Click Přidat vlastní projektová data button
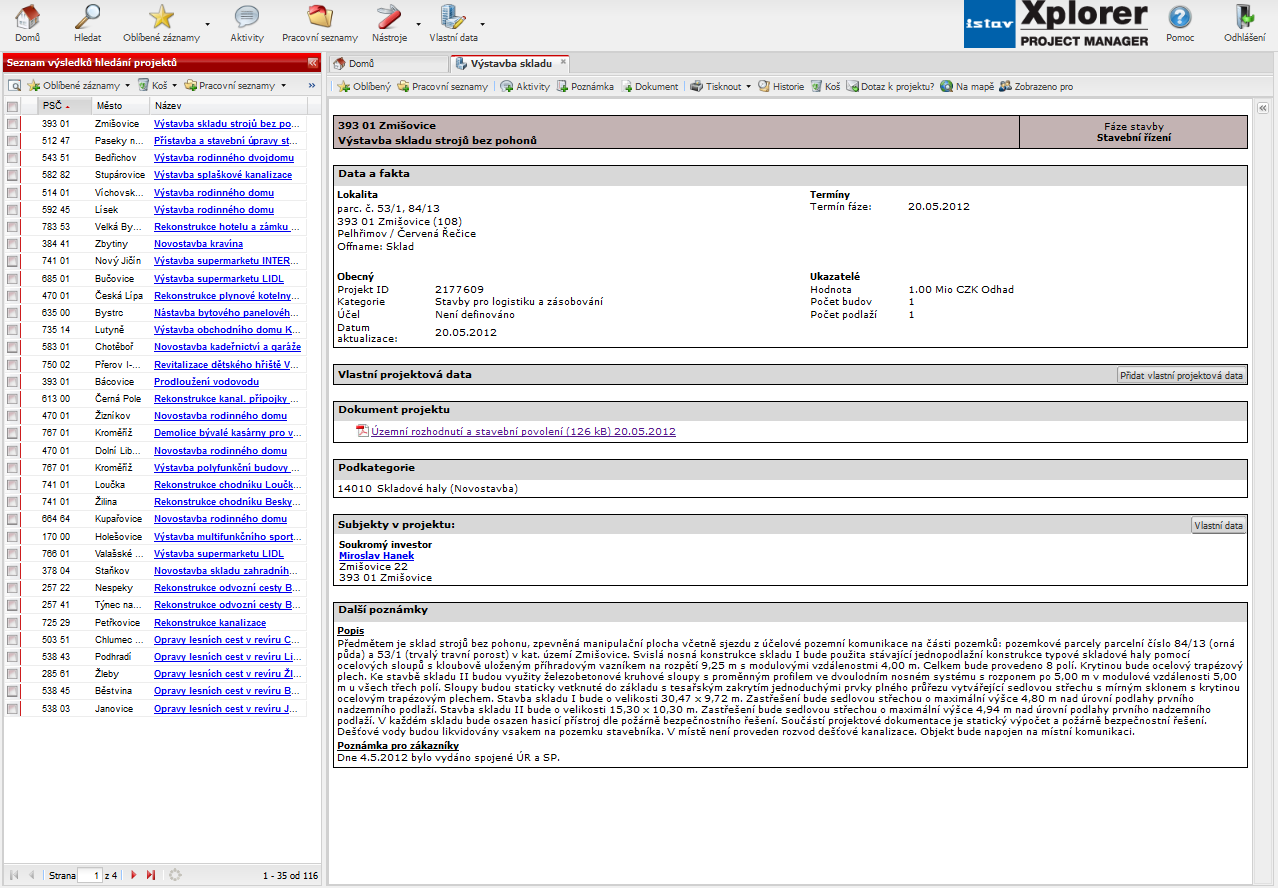Image resolution: width=1278 pixels, height=888 pixels. [1182, 375]
